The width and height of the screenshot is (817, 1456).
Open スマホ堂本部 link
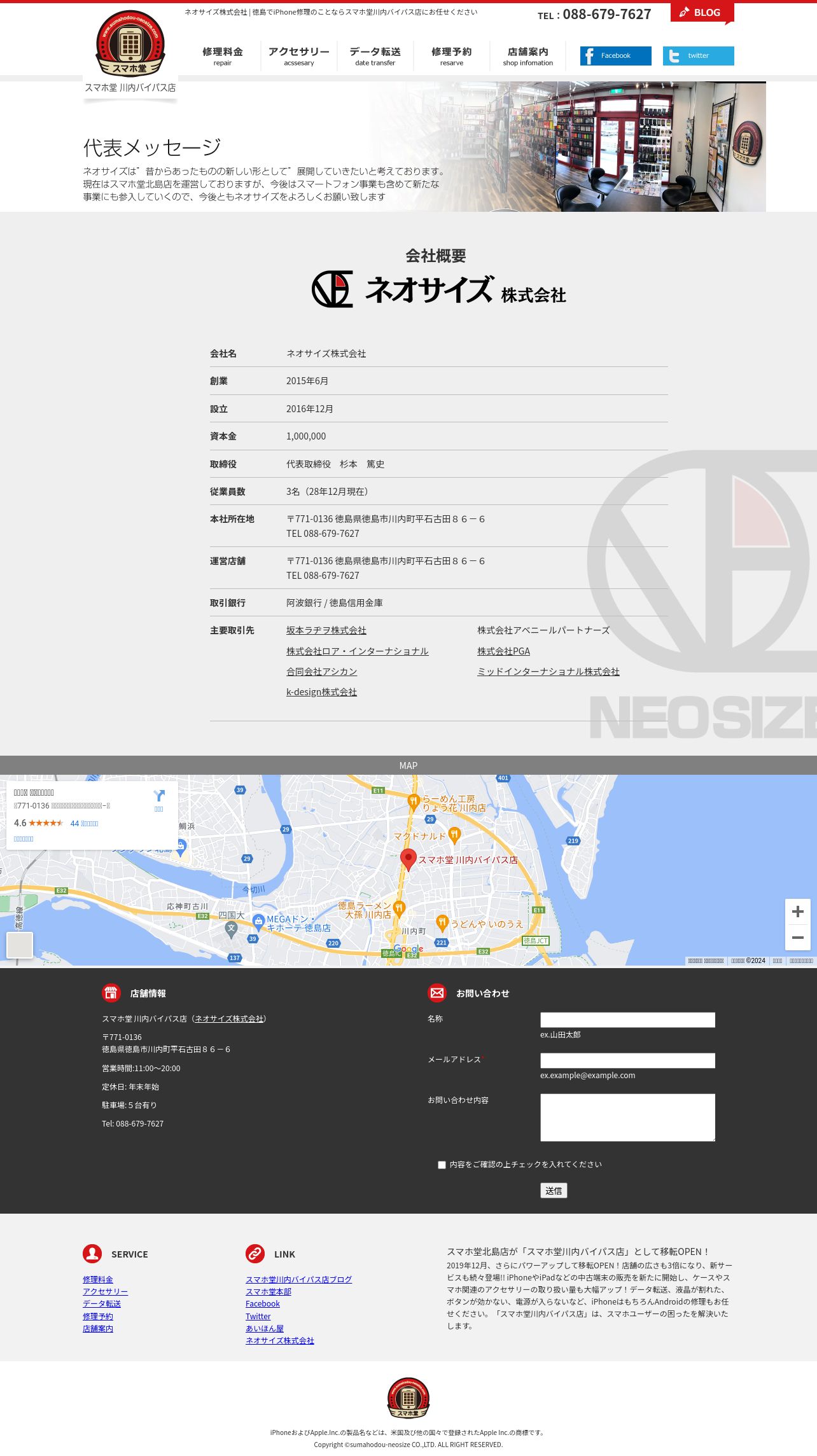click(x=269, y=1291)
